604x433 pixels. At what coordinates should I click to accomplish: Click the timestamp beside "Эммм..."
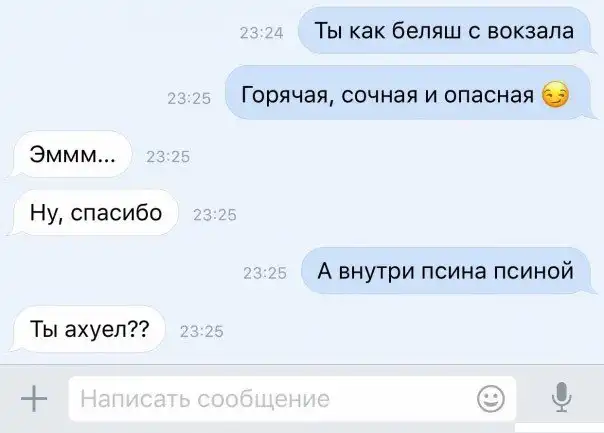[168, 157]
